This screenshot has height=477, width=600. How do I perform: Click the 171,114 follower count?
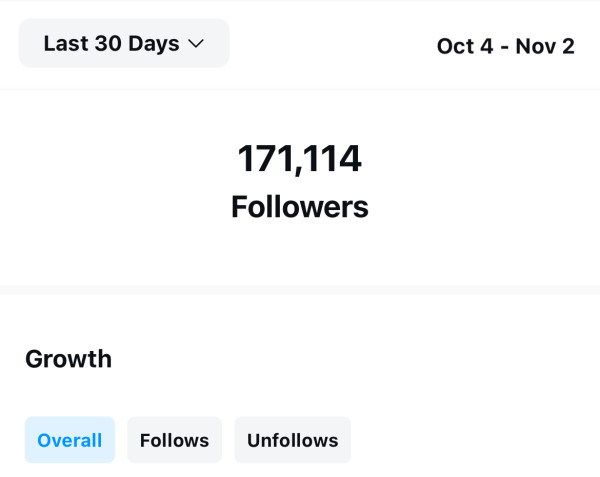[x=299, y=158]
